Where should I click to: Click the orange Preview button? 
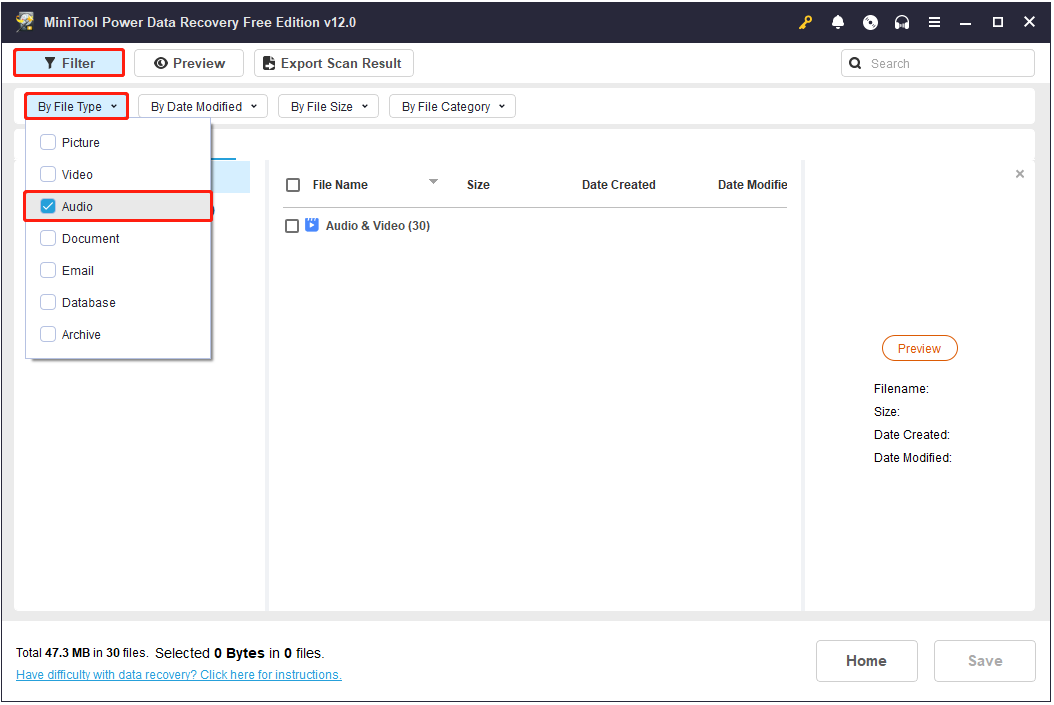pos(920,348)
